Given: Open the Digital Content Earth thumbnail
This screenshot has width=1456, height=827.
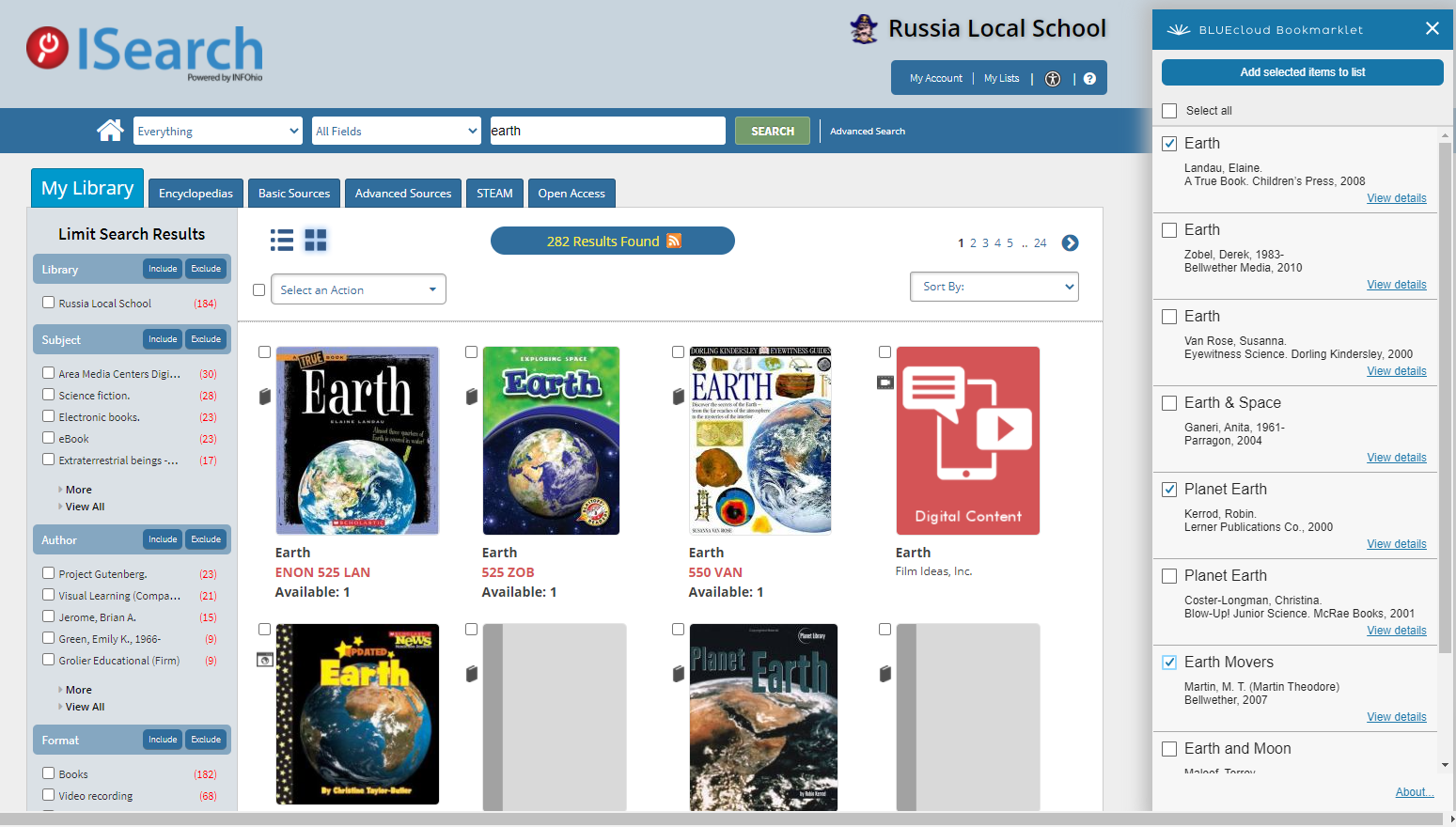Looking at the screenshot, I should pos(968,441).
